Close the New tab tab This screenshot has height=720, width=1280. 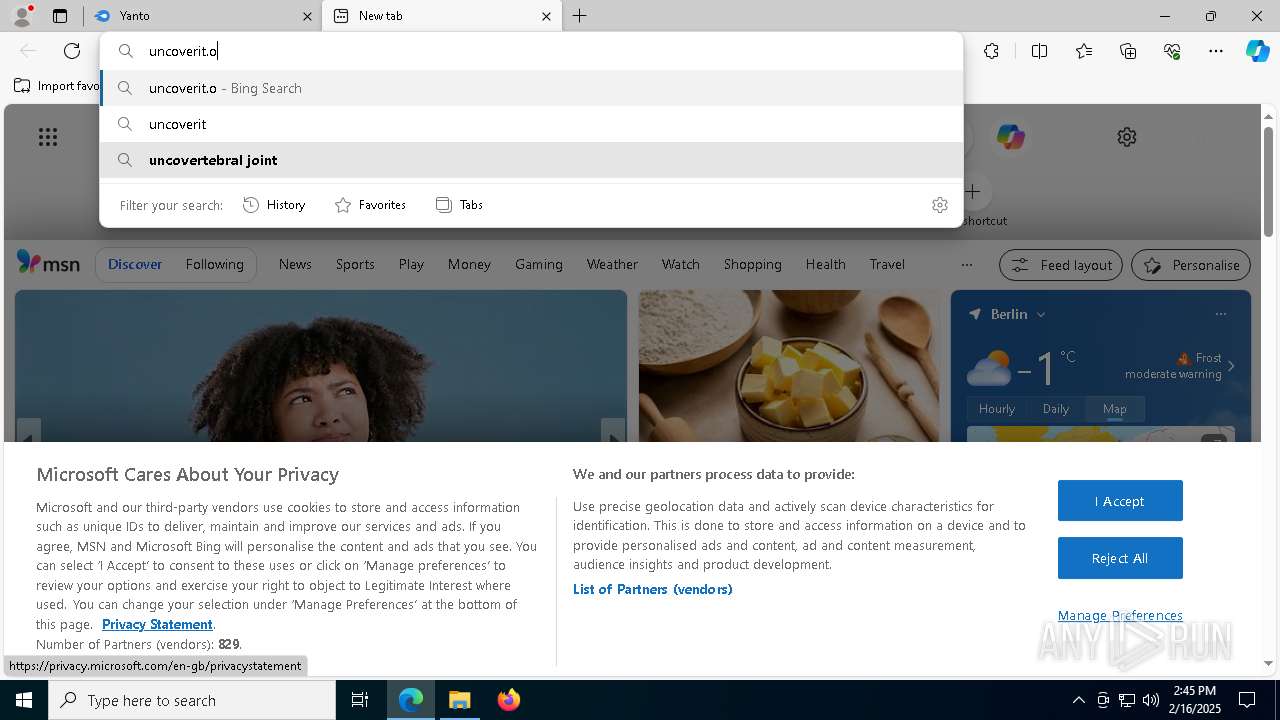[x=546, y=16]
